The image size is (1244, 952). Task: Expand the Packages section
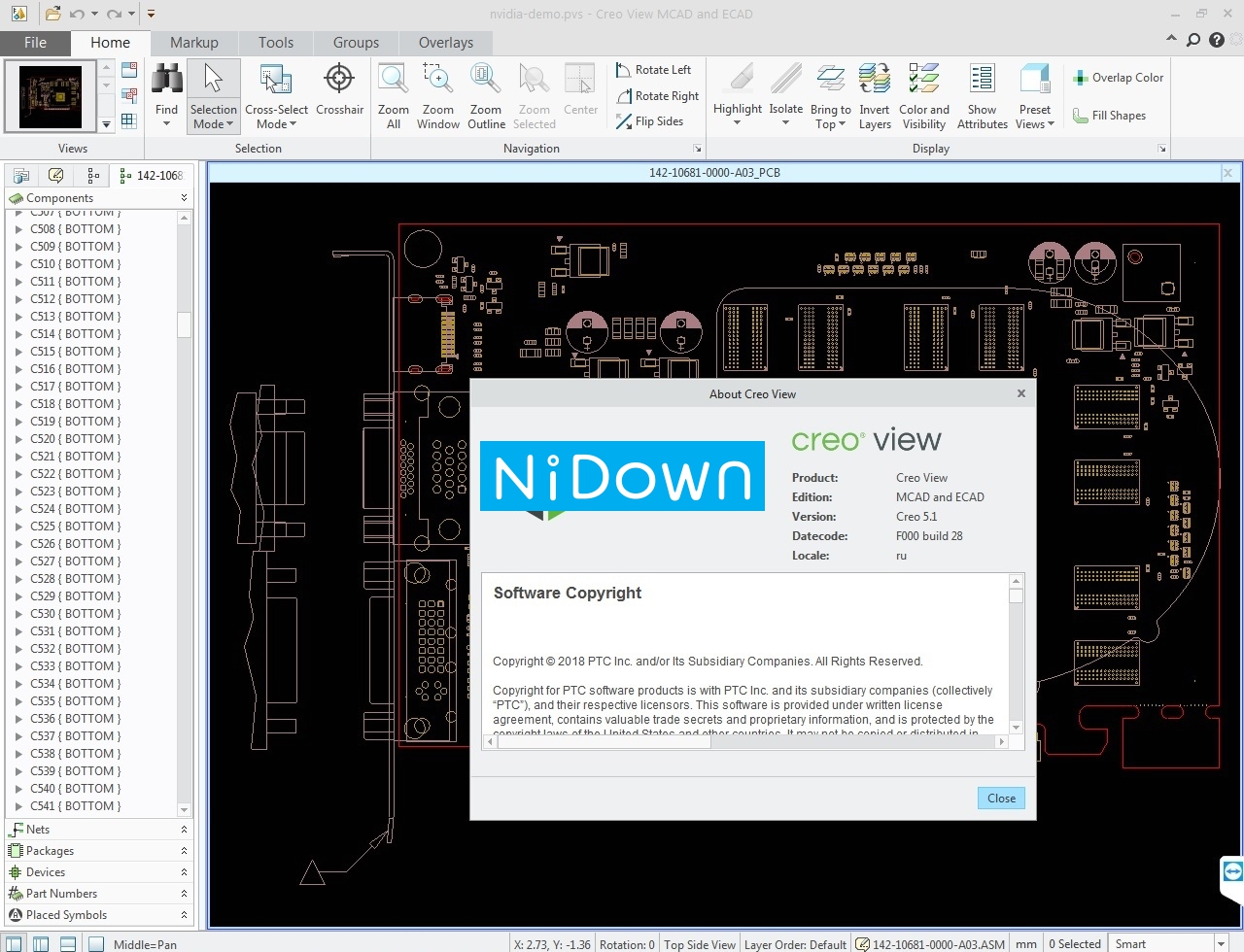pos(184,851)
